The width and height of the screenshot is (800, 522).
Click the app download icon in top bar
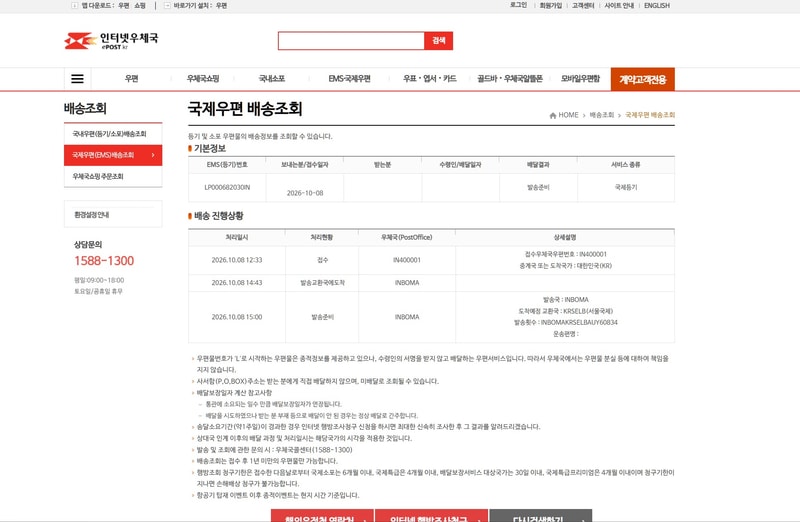pos(74,6)
